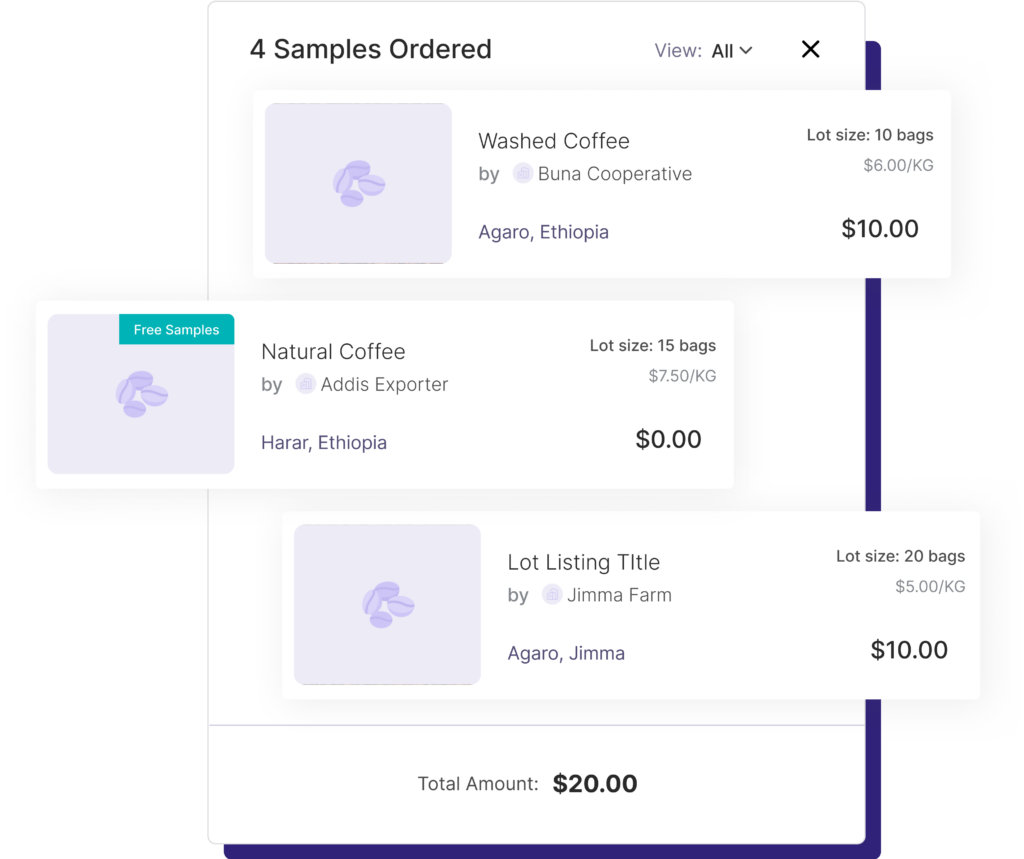Open the Washed Coffee thumbnail image

pos(358,183)
